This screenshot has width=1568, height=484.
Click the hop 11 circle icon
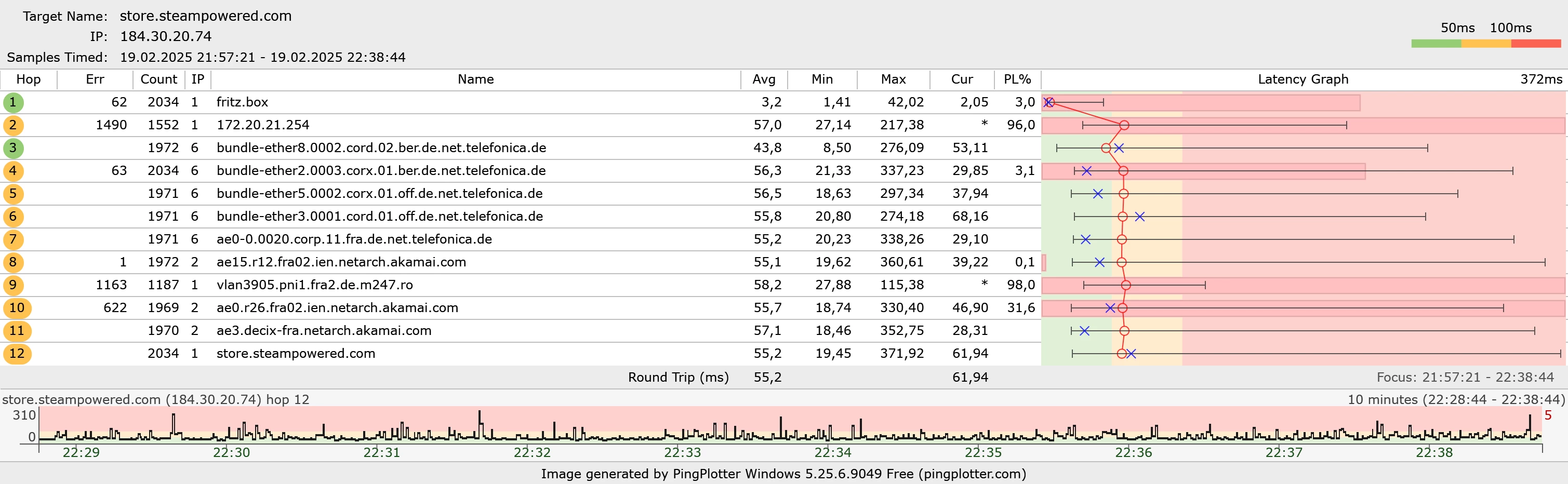tap(17, 331)
